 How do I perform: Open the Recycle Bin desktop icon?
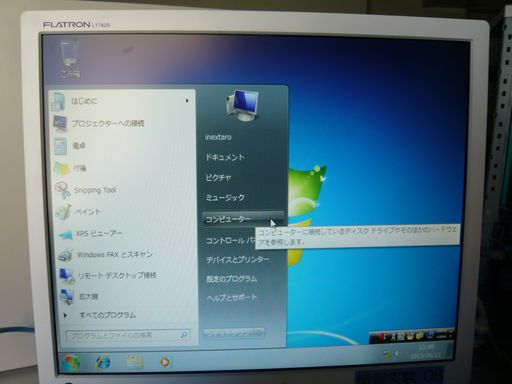tap(70, 59)
